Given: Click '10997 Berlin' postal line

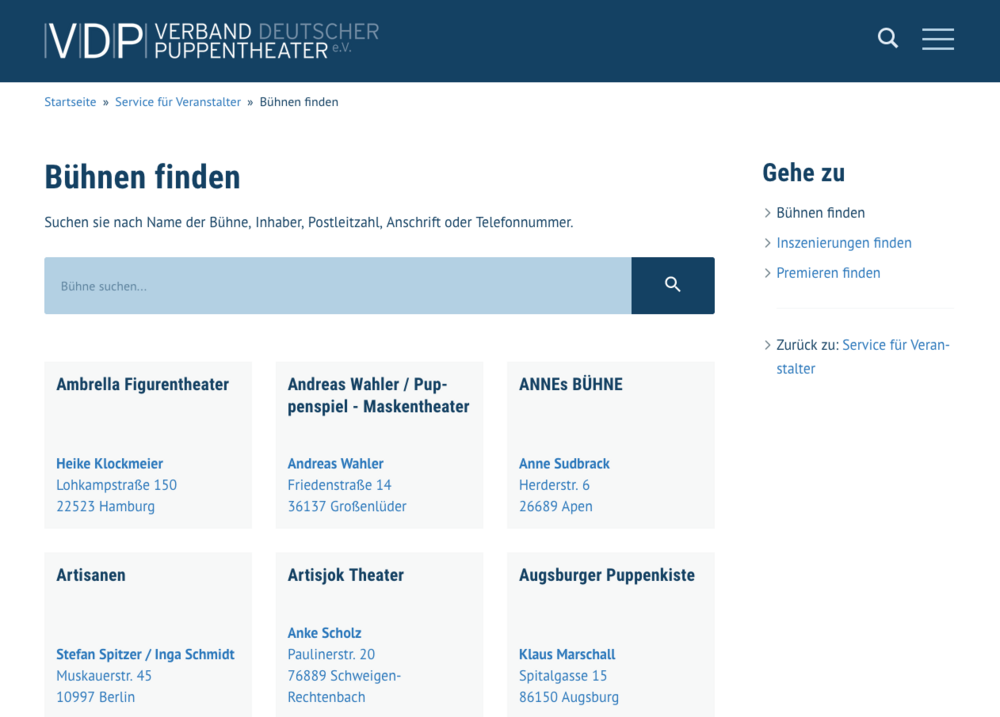Looking at the screenshot, I should pyautogui.click(x=96, y=697).
